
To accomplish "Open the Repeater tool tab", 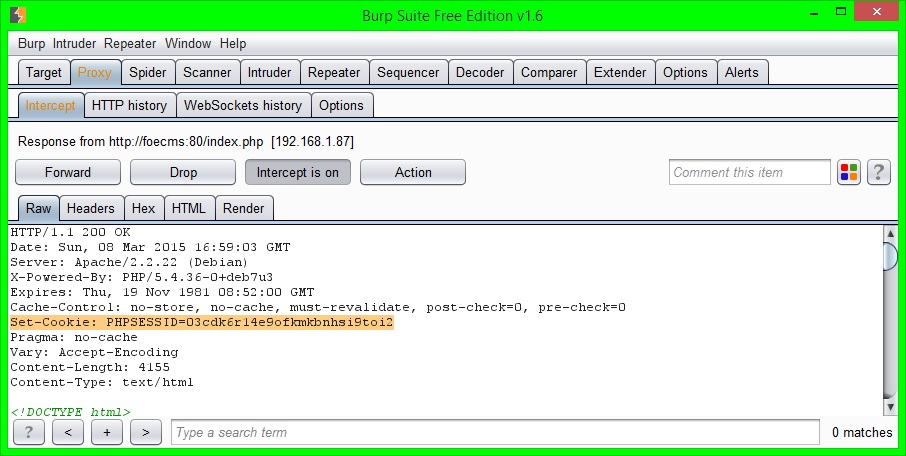I will pos(334,73).
